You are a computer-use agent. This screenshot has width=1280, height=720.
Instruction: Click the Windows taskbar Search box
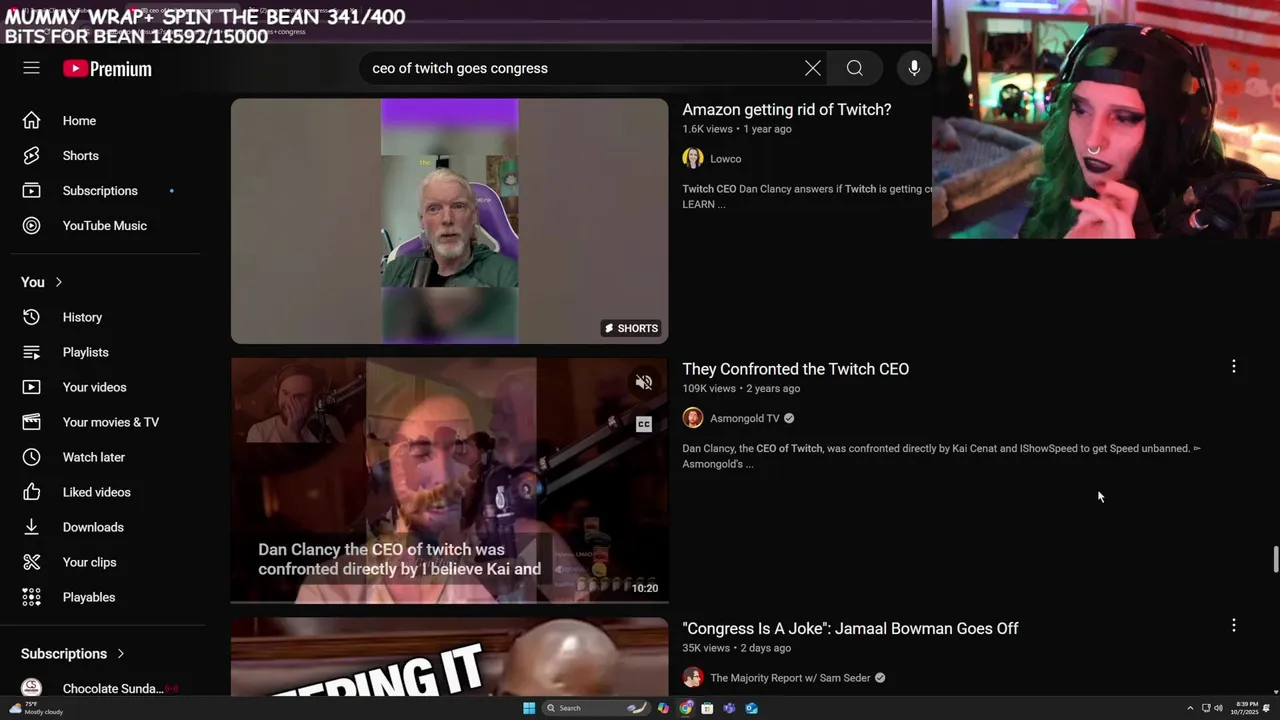click(595, 708)
